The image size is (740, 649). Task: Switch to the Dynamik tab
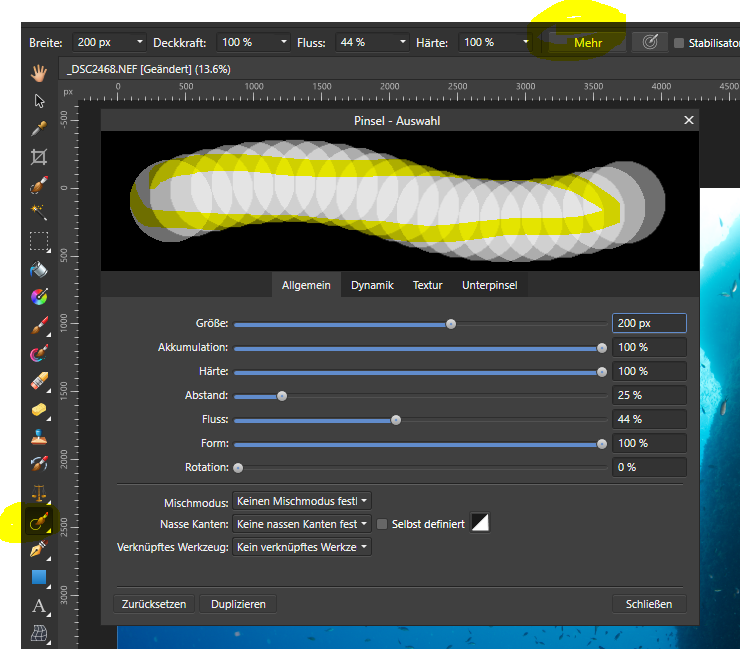(372, 285)
